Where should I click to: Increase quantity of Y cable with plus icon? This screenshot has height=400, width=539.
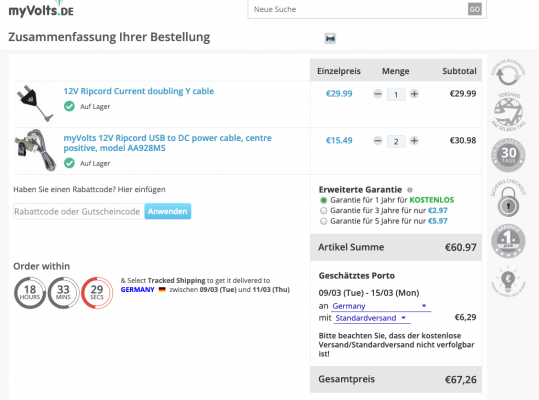coord(414,94)
